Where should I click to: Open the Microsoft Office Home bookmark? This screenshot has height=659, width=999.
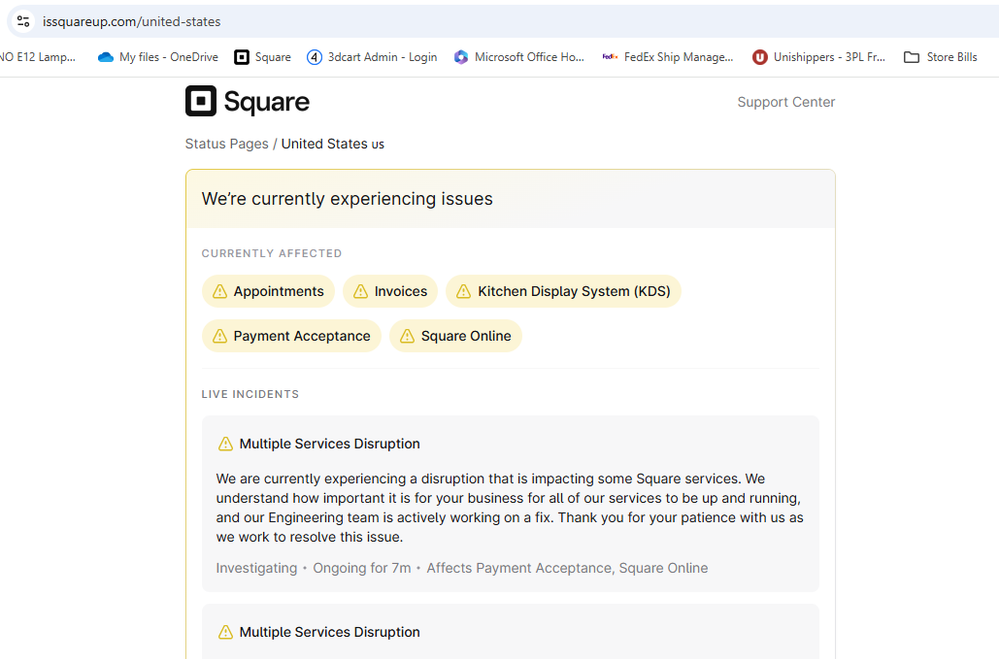click(519, 57)
